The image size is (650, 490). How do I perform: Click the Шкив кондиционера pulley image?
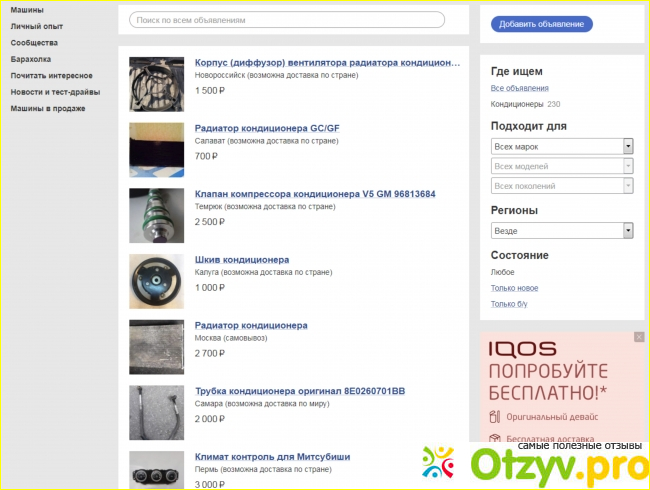(x=156, y=280)
